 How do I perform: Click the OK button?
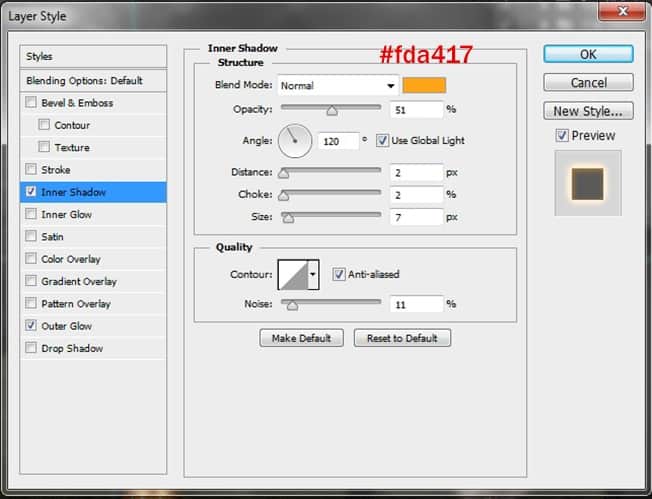[588, 54]
